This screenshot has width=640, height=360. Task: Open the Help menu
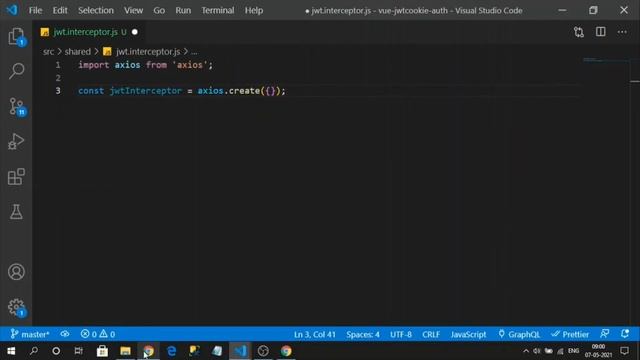point(253,10)
